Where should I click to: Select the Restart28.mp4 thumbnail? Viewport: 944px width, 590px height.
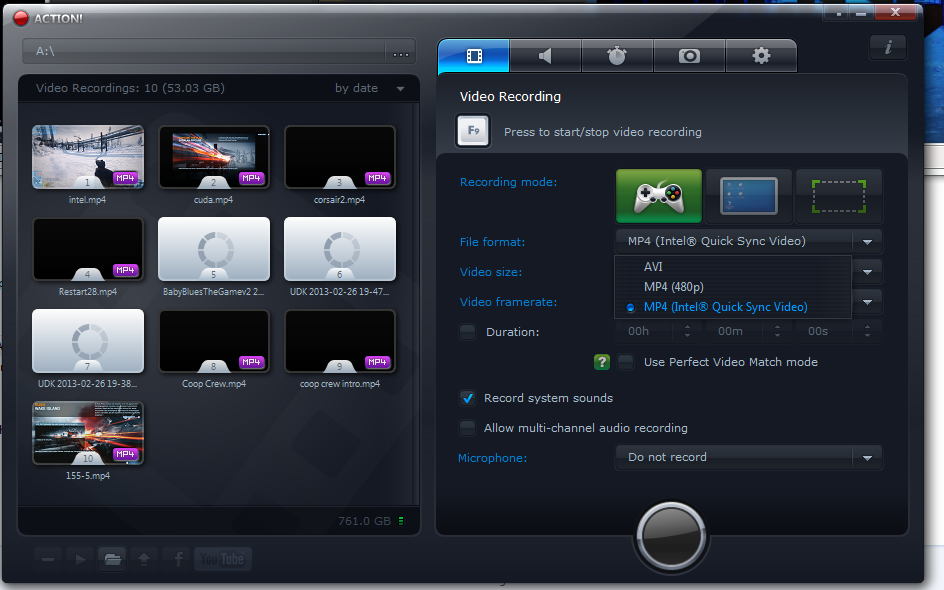coord(88,250)
